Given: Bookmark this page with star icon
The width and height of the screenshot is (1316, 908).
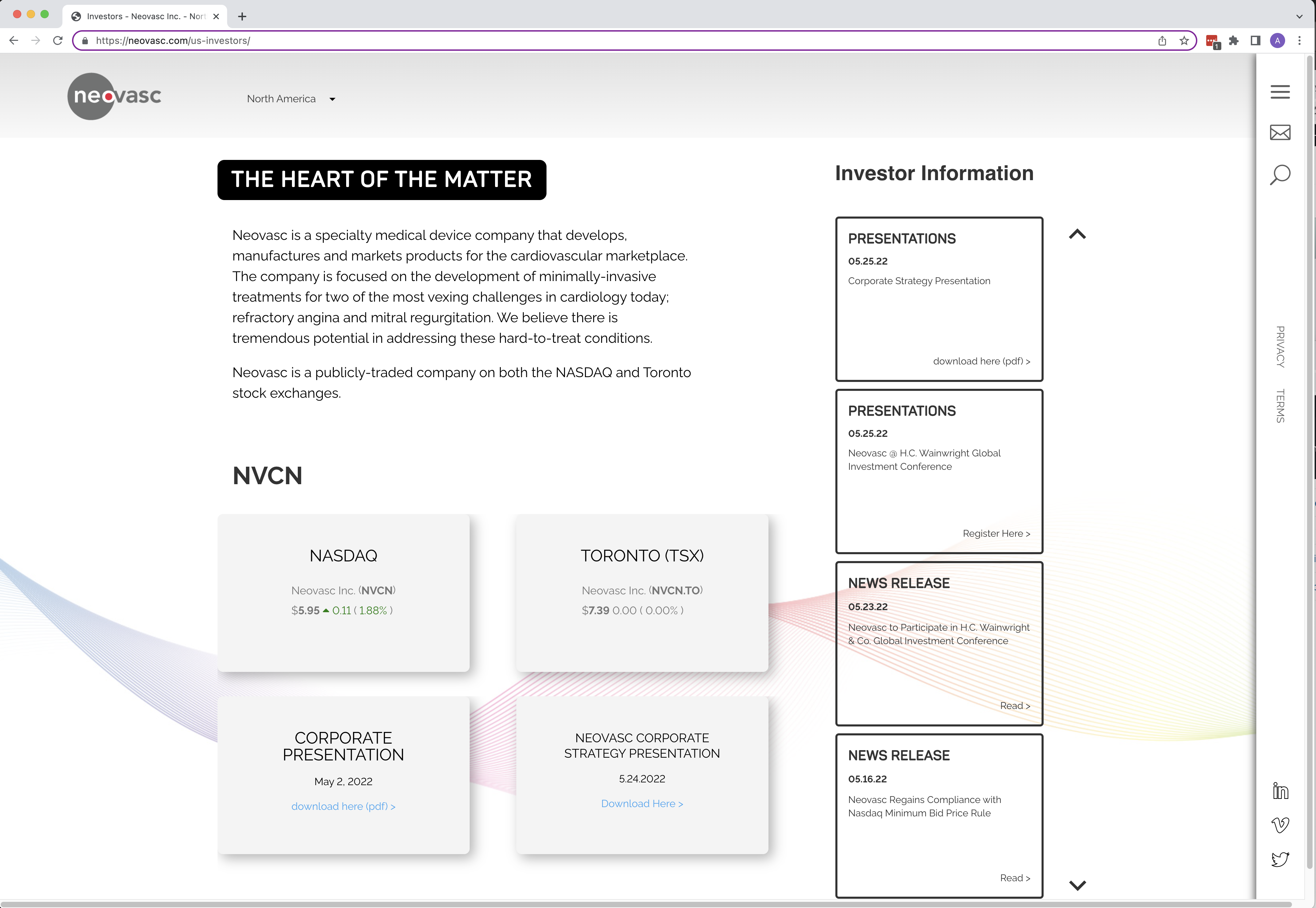Looking at the screenshot, I should 1184,40.
